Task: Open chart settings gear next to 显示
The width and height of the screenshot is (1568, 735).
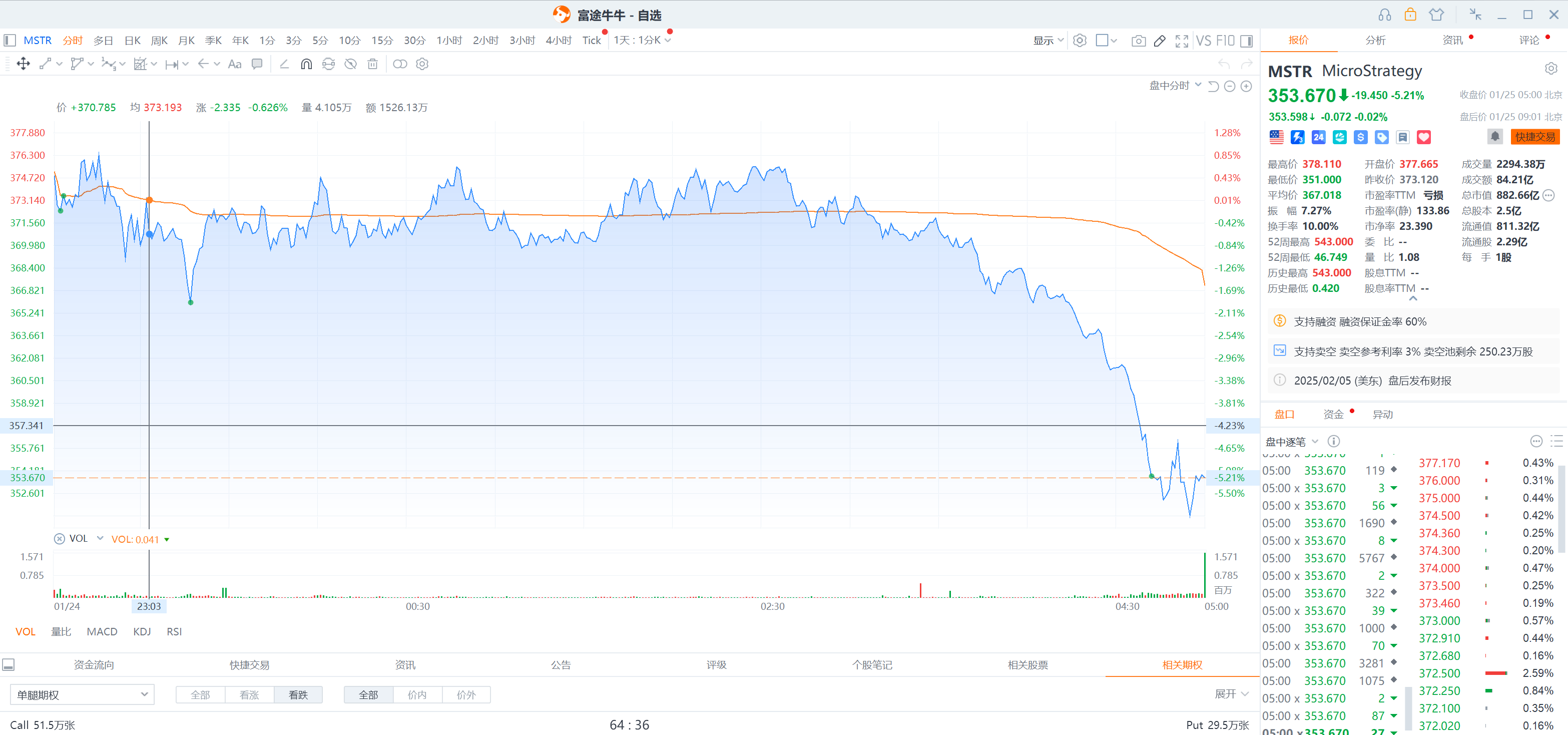Action: pos(1080,41)
